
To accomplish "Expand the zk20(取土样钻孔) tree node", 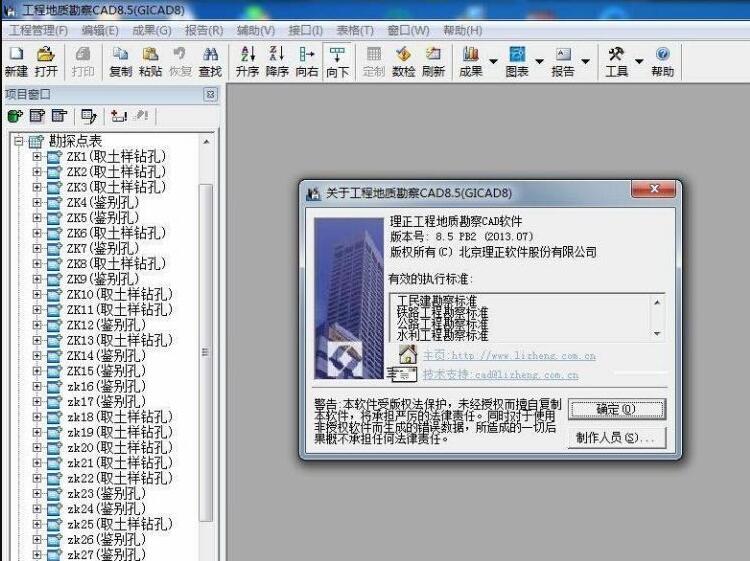I will pyautogui.click(x=37, y=448).
